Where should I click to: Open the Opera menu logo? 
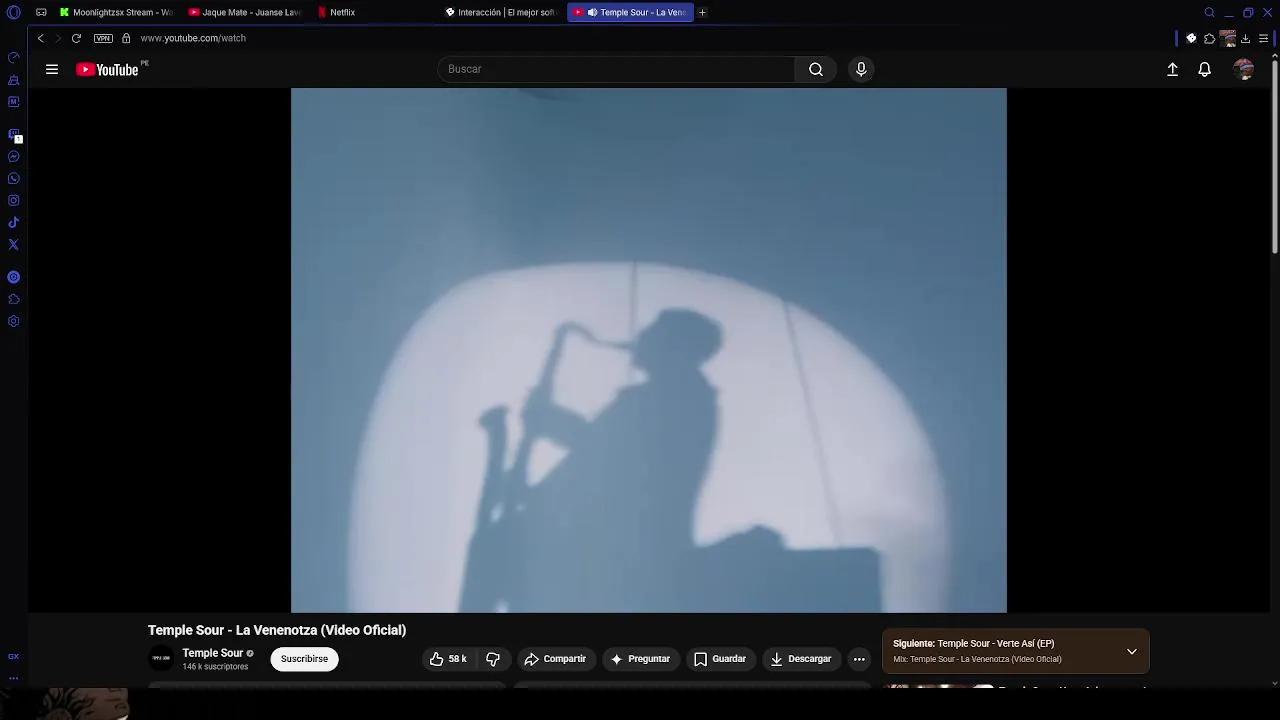tap(14, 13)
